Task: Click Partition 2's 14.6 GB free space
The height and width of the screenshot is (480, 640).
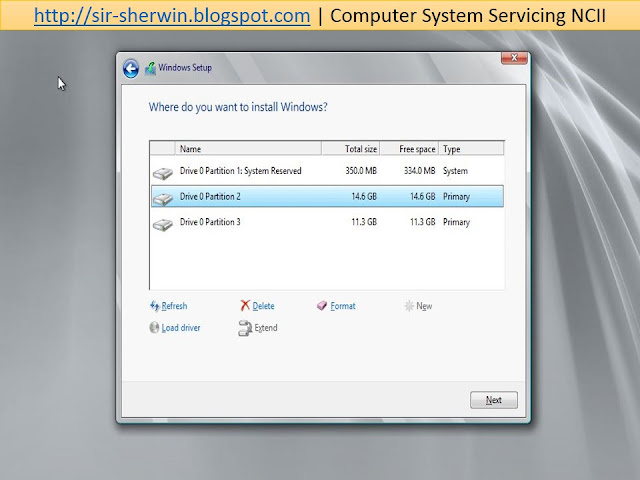Action: [x=422, y=196]
